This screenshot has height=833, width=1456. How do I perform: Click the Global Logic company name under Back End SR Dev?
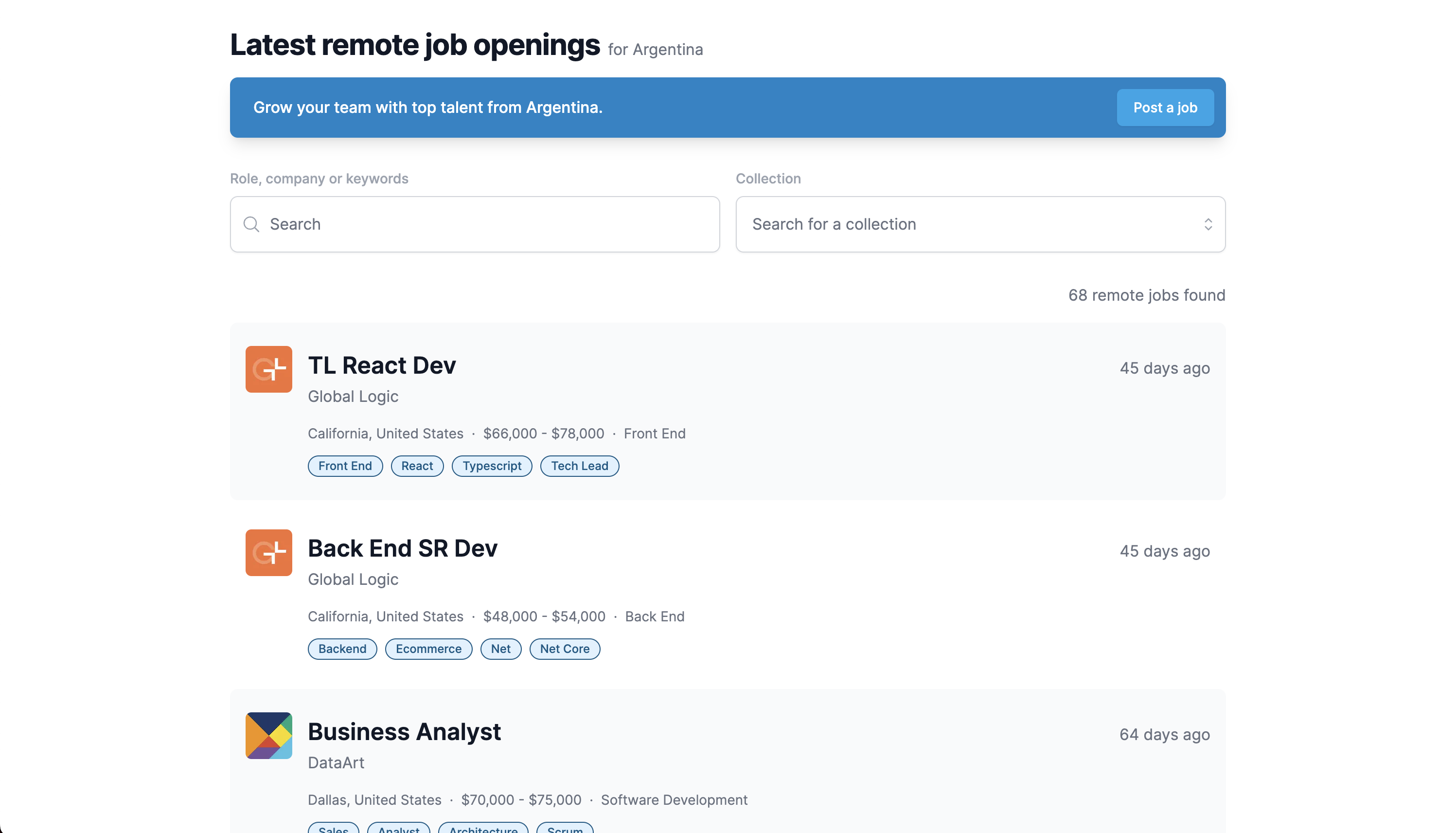coord(353,579)
